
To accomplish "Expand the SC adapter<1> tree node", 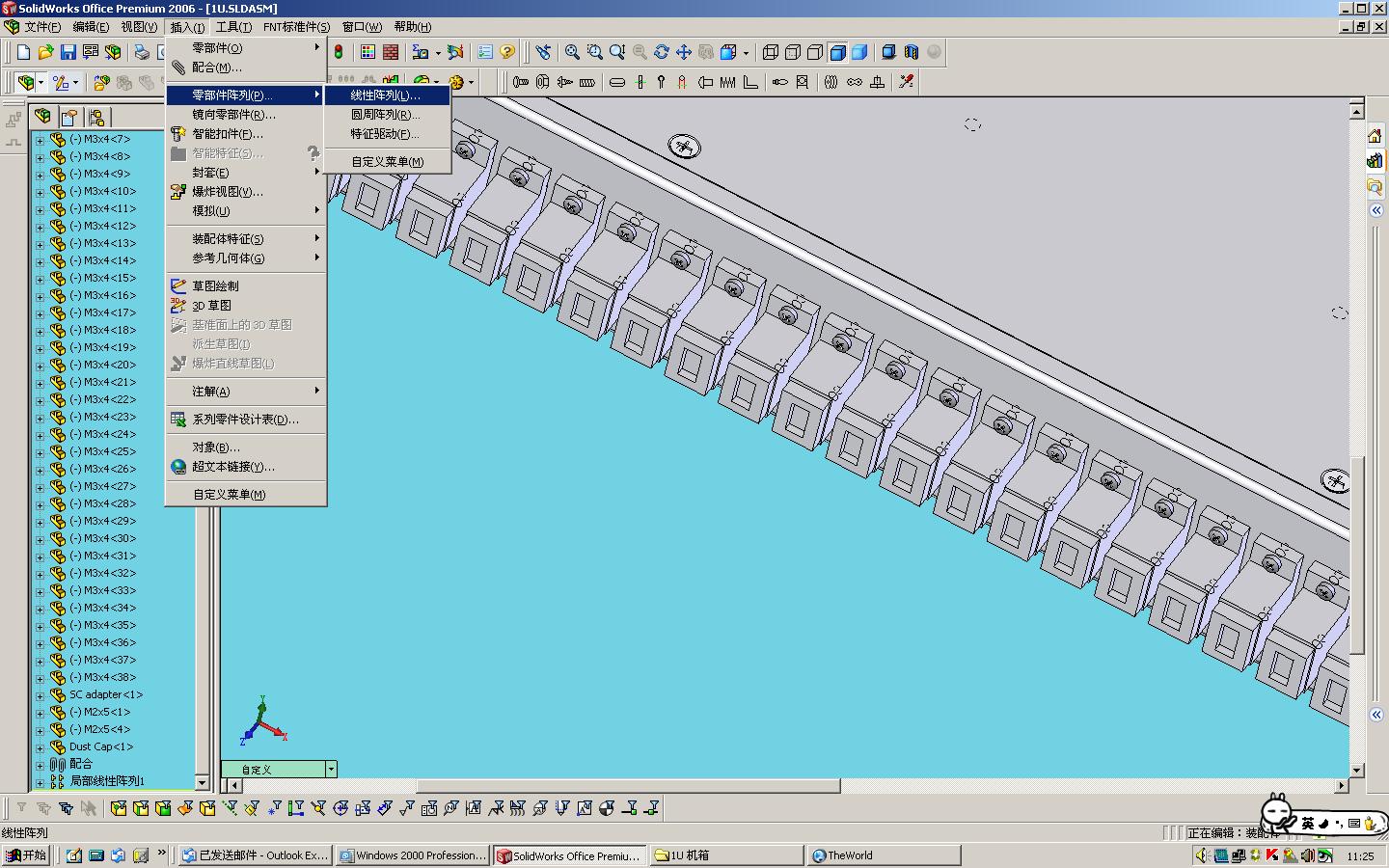I will click(x=40, y=695).
